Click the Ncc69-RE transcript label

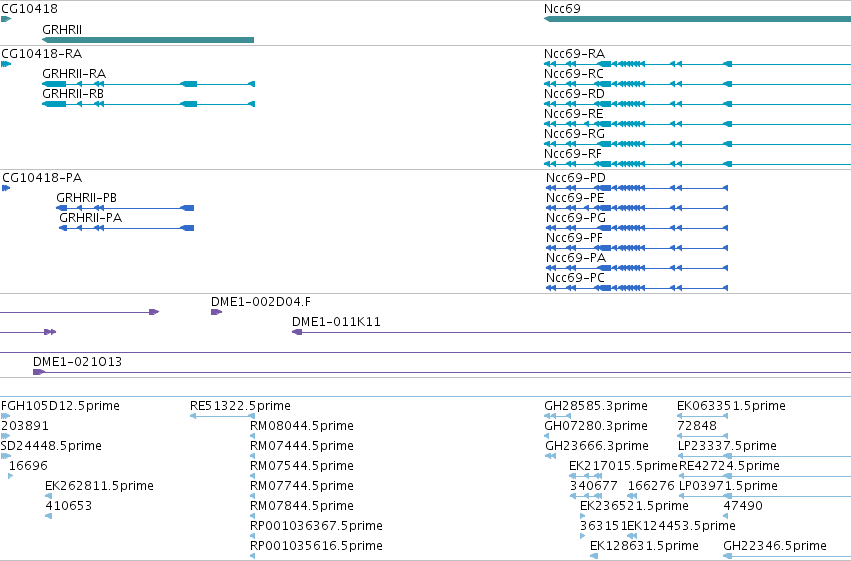click(x=574, y=114)
